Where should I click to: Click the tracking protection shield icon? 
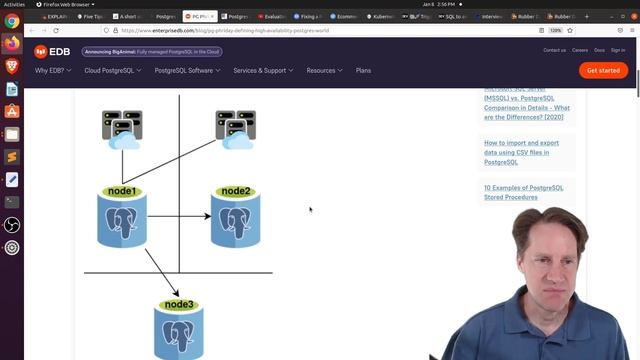[x=106, y=31]
